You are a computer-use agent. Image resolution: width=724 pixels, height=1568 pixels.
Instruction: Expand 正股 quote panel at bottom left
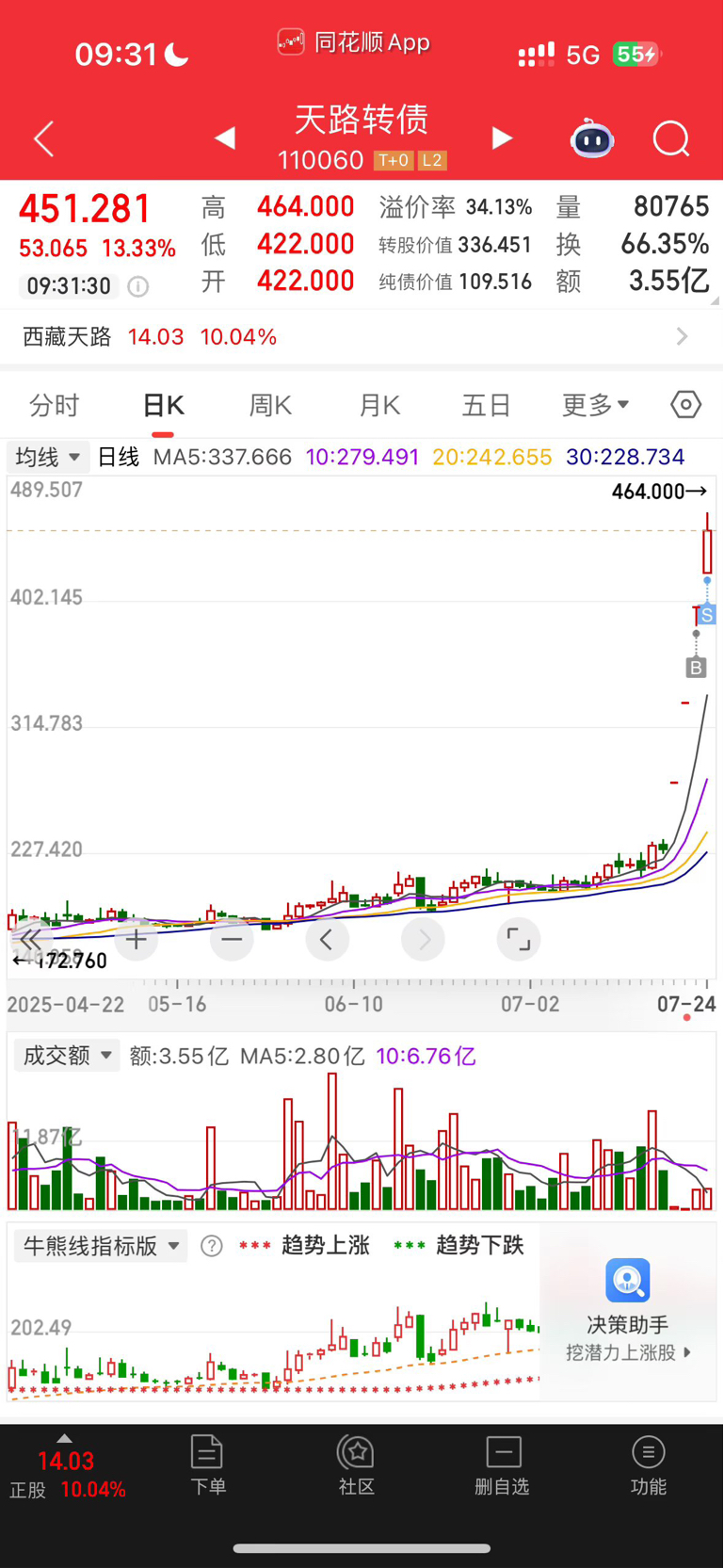[x=65, y=1468]
